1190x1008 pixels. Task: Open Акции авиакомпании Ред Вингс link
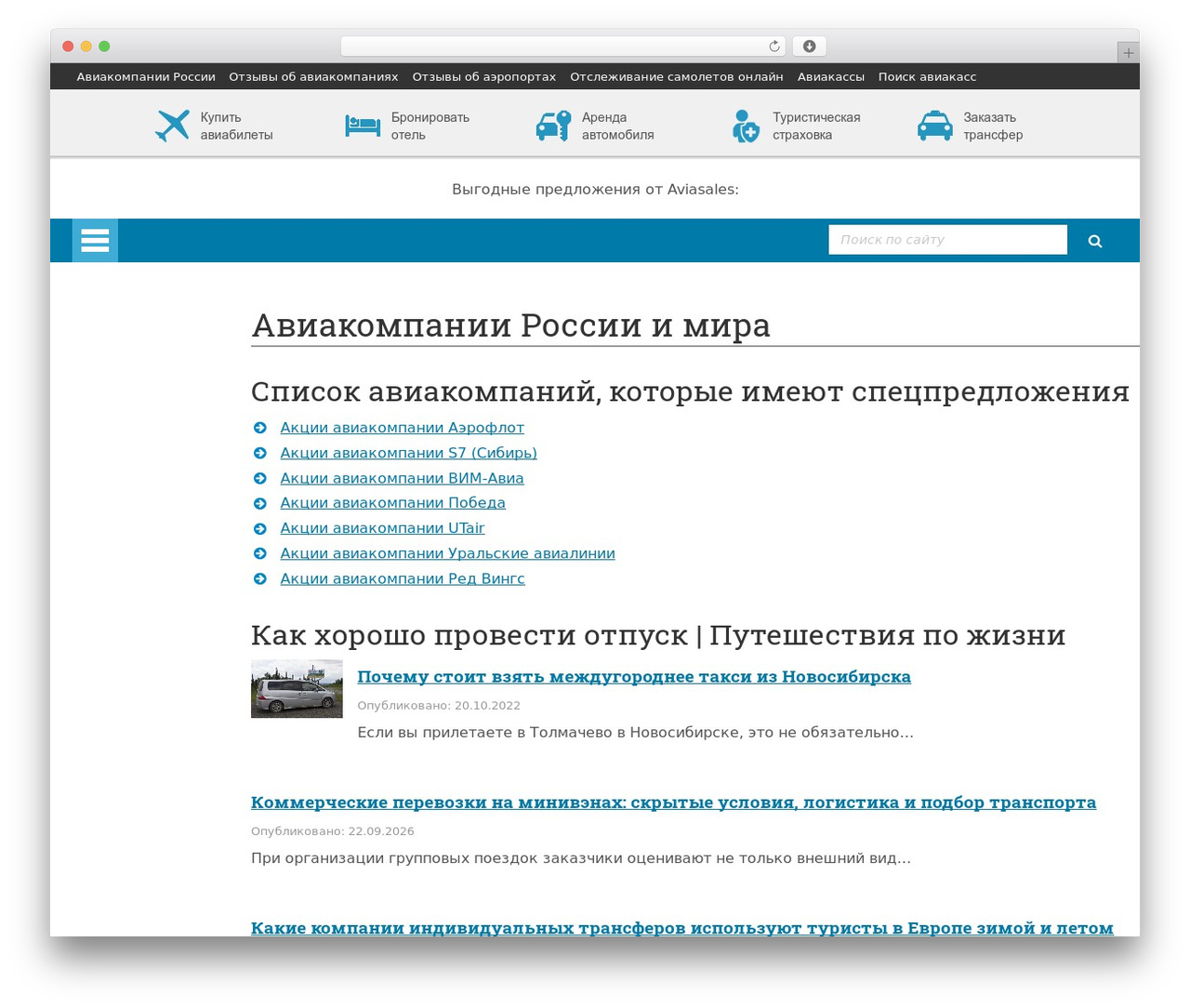[403, 578]
